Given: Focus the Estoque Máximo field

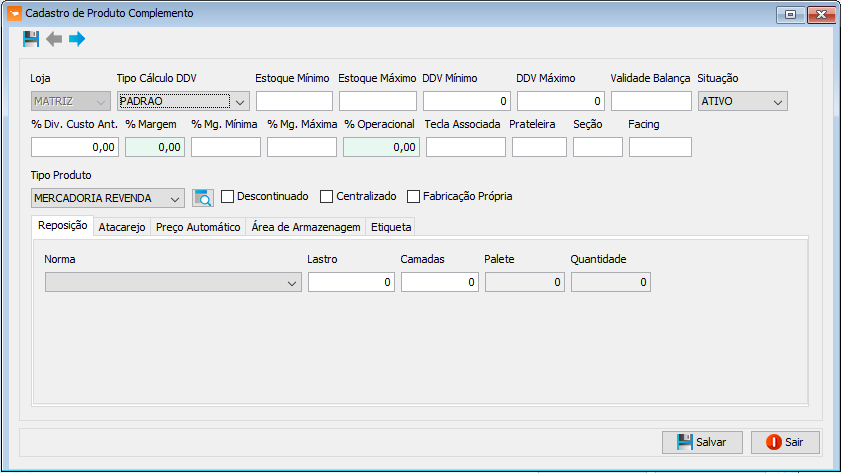Looking at the screenshot, I should (x=378, y=101).
